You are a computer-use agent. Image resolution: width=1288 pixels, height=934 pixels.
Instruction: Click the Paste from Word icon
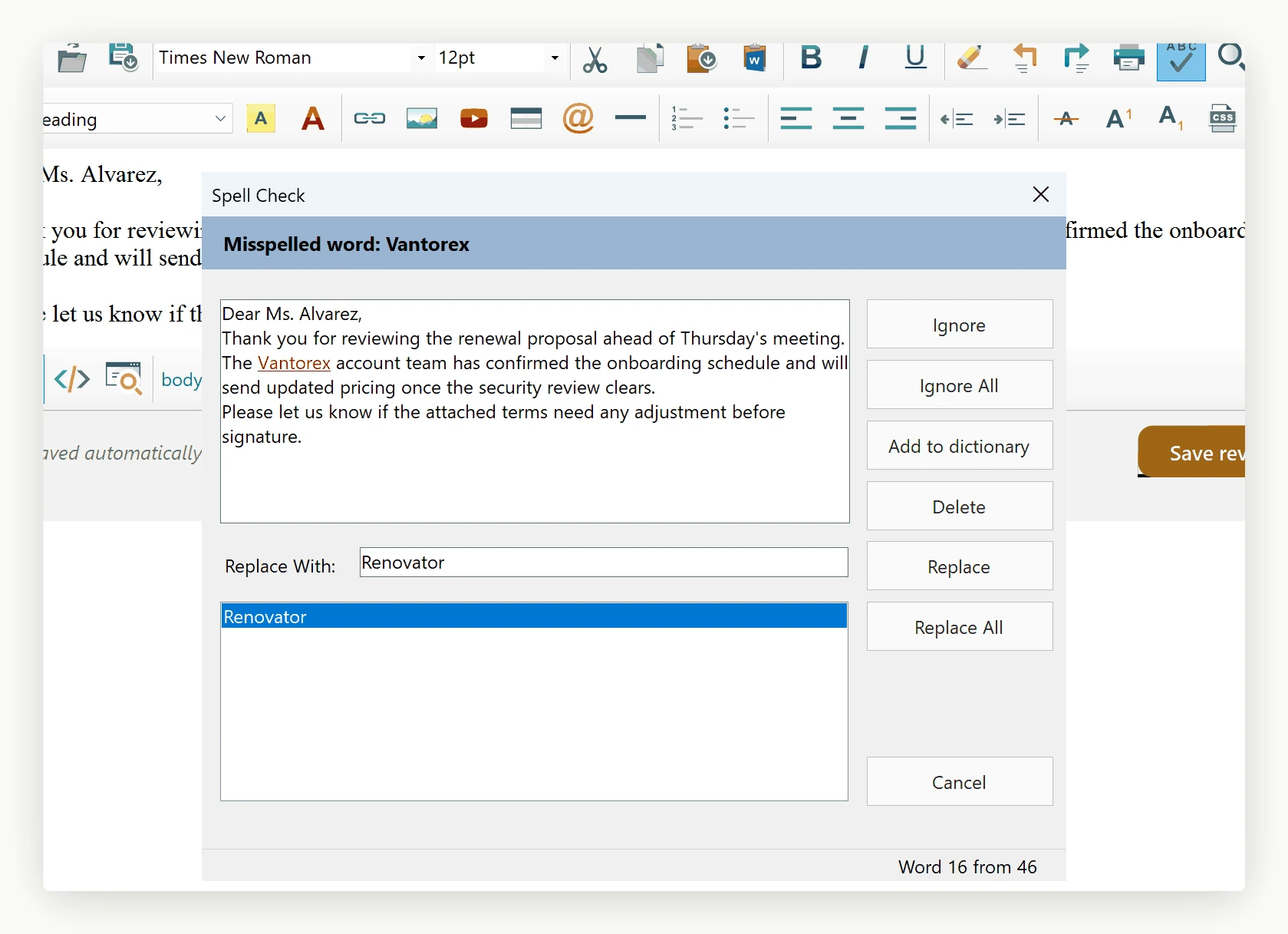point(755,58)
